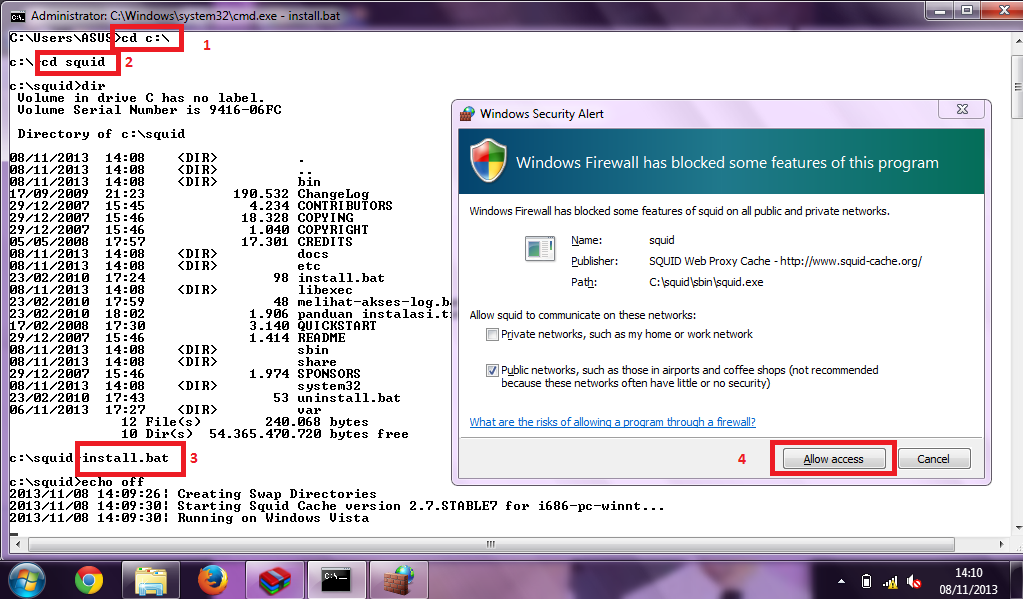Image resolution: width=1023 pixels, height=599 pixels.
Task: Click ChangeLog file entry
Action: pyautogui.click(x=333, y=194)
